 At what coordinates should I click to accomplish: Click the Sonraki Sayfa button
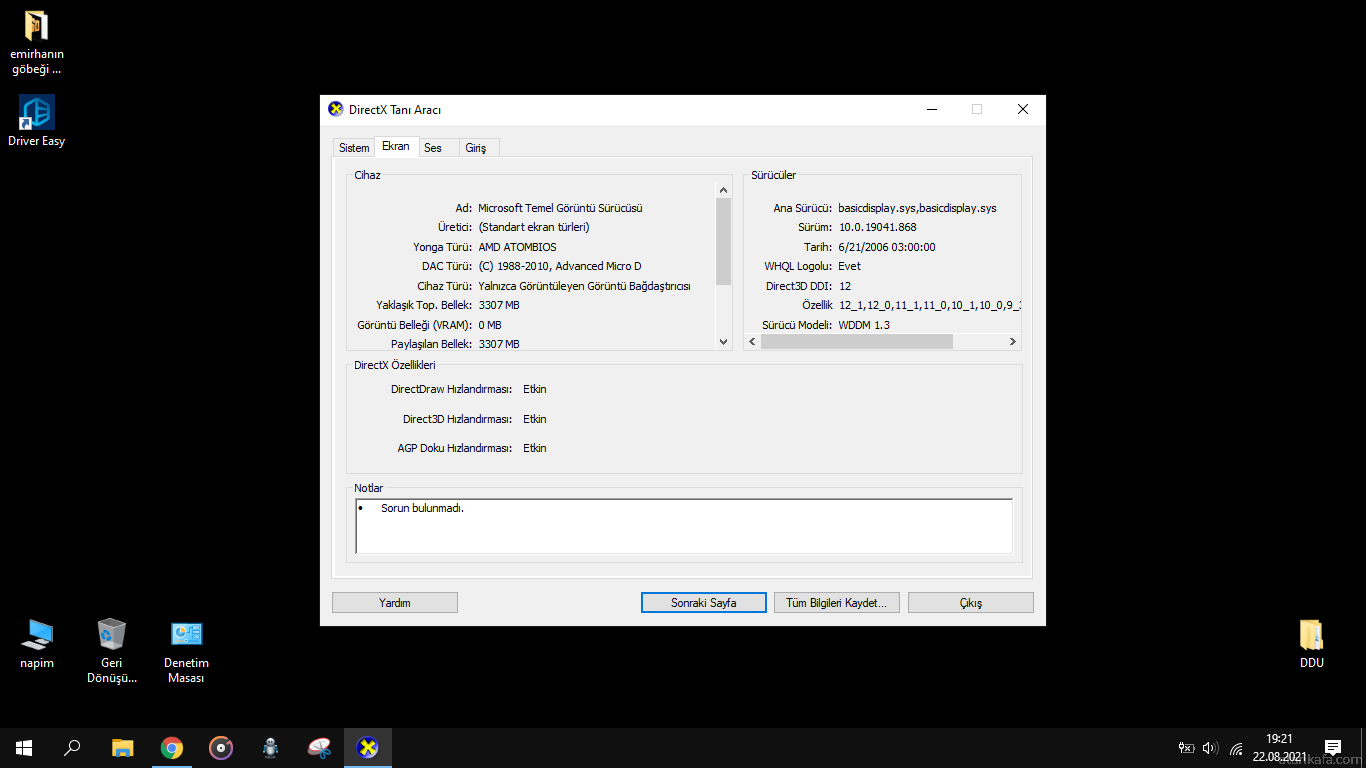(704, 603)
